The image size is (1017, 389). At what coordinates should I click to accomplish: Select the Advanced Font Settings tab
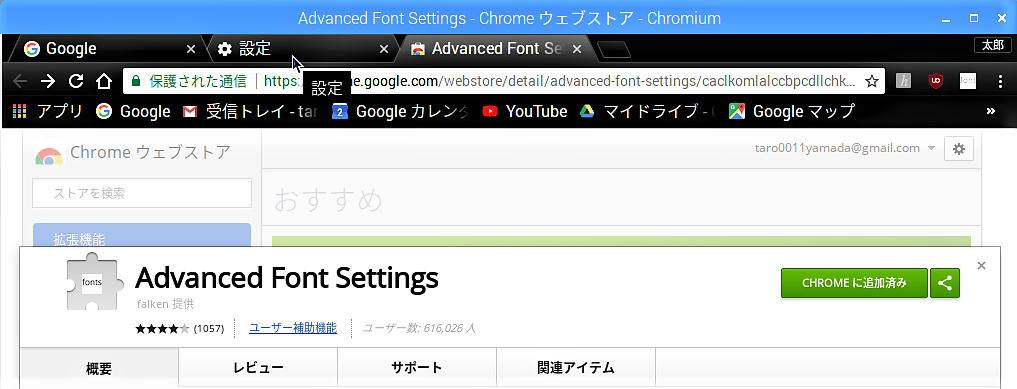coord(496,49)
